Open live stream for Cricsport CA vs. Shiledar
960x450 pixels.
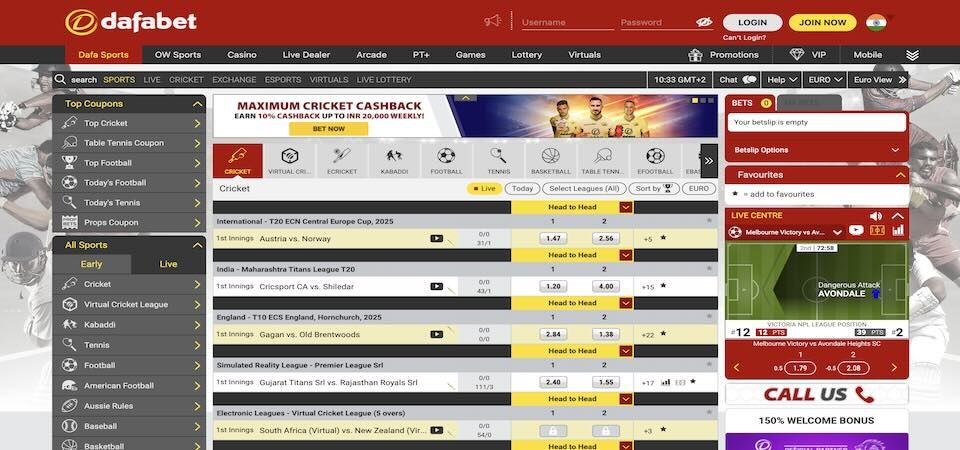tap(437, 287)
